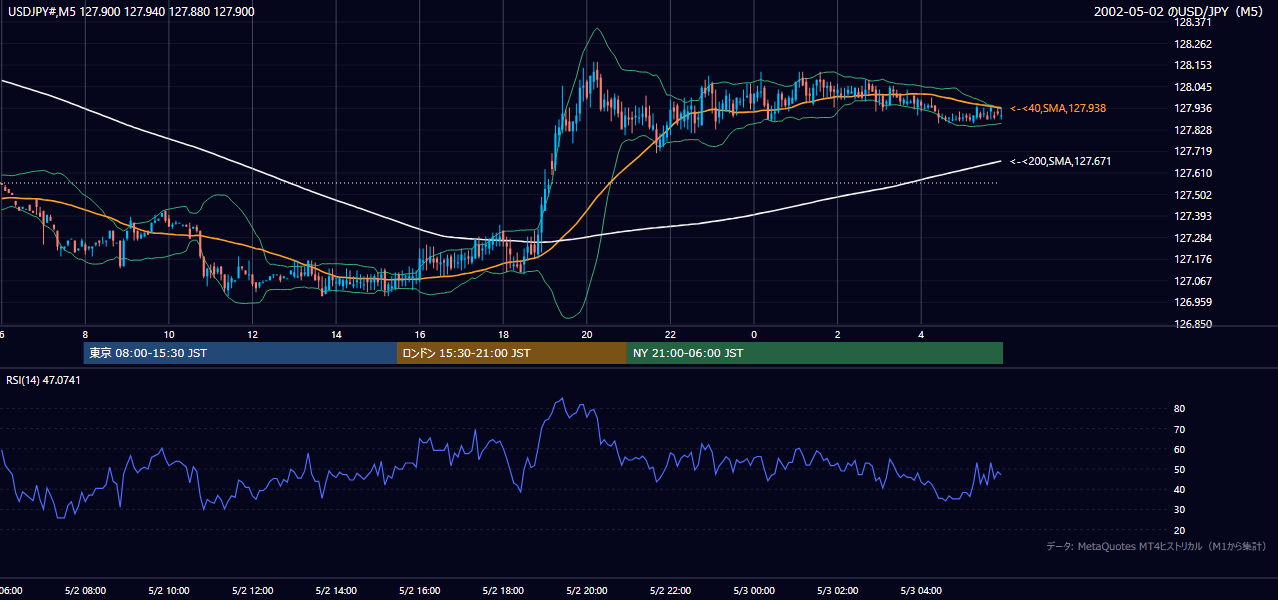
Task: Click RSI scale level 70
Action: click(1180, 429)
